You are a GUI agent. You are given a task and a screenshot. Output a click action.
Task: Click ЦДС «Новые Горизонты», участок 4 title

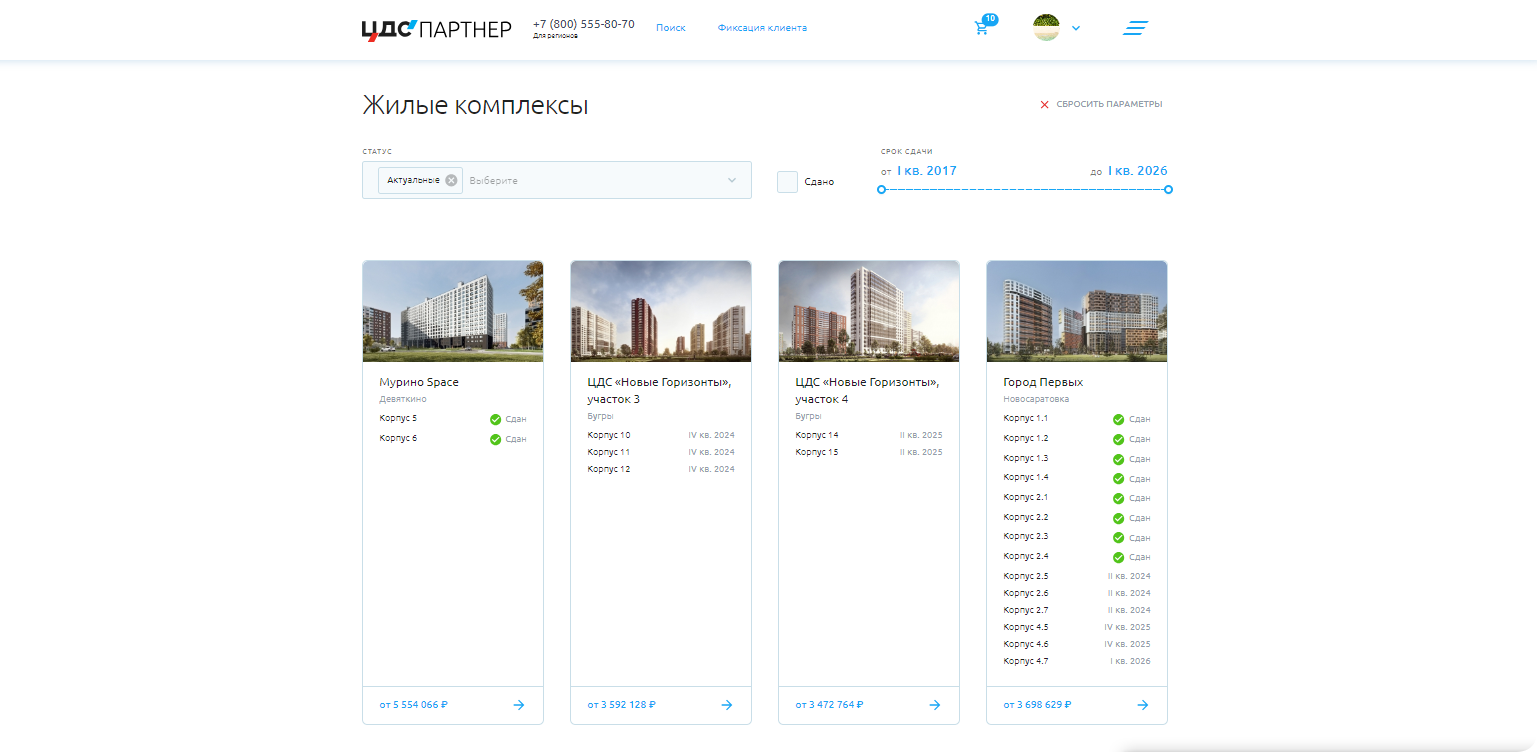click(x=867, y=390)
